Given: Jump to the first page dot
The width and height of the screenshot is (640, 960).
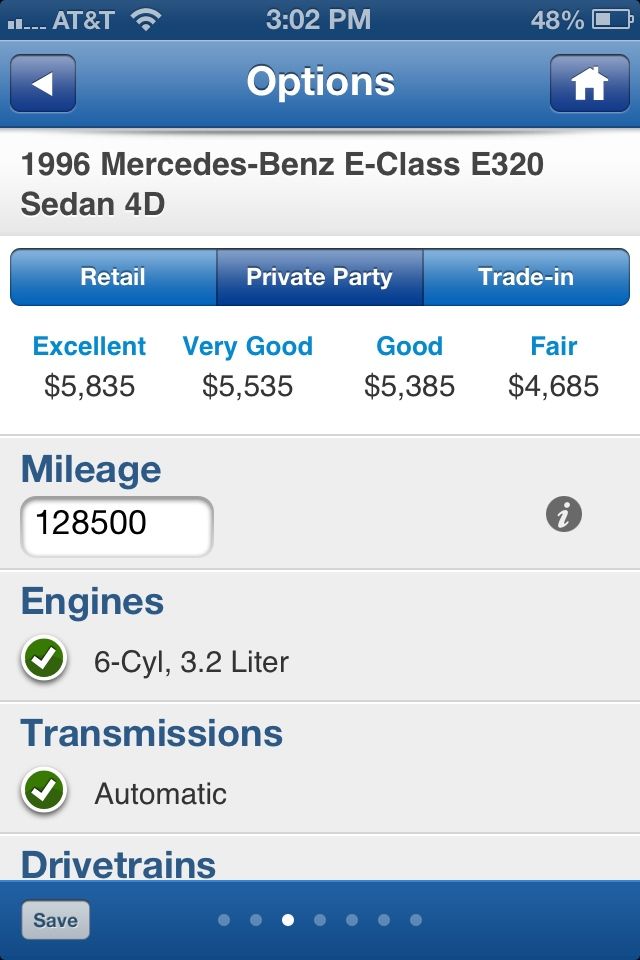Looking at the screenshot, I should (224, 920).
